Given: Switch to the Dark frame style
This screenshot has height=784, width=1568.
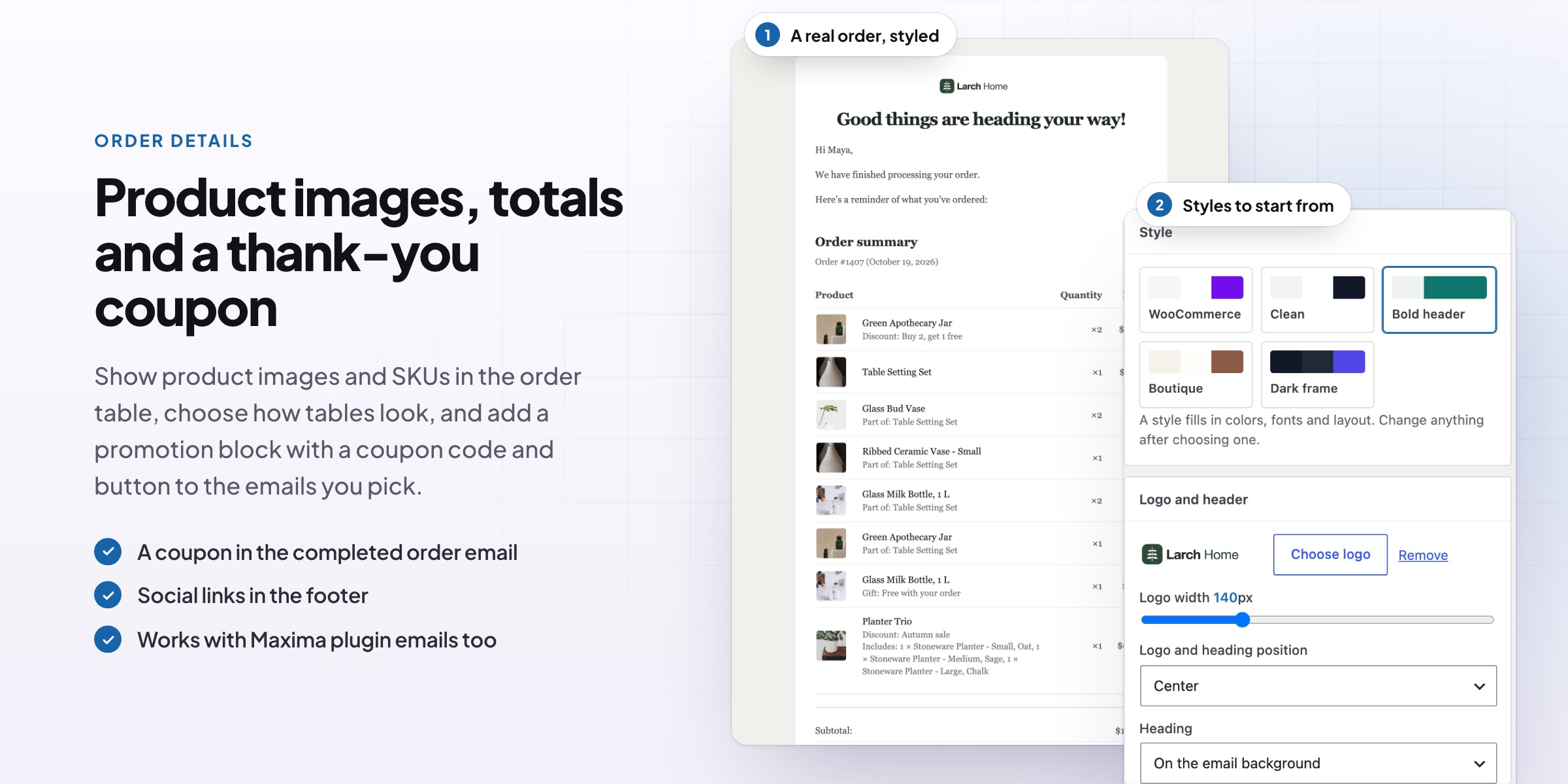Looking at the screenshot, I should click(x=1317, y=374).
